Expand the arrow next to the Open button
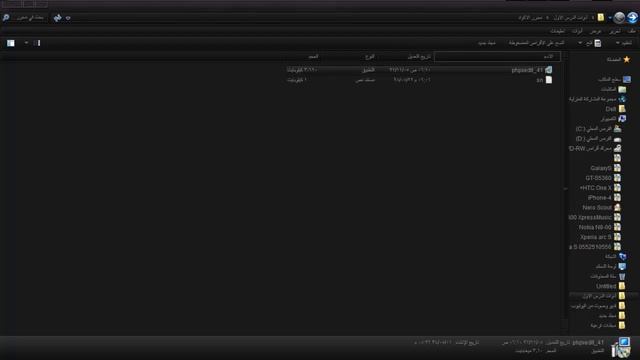640x360 pixels. [x=580, y=43]
